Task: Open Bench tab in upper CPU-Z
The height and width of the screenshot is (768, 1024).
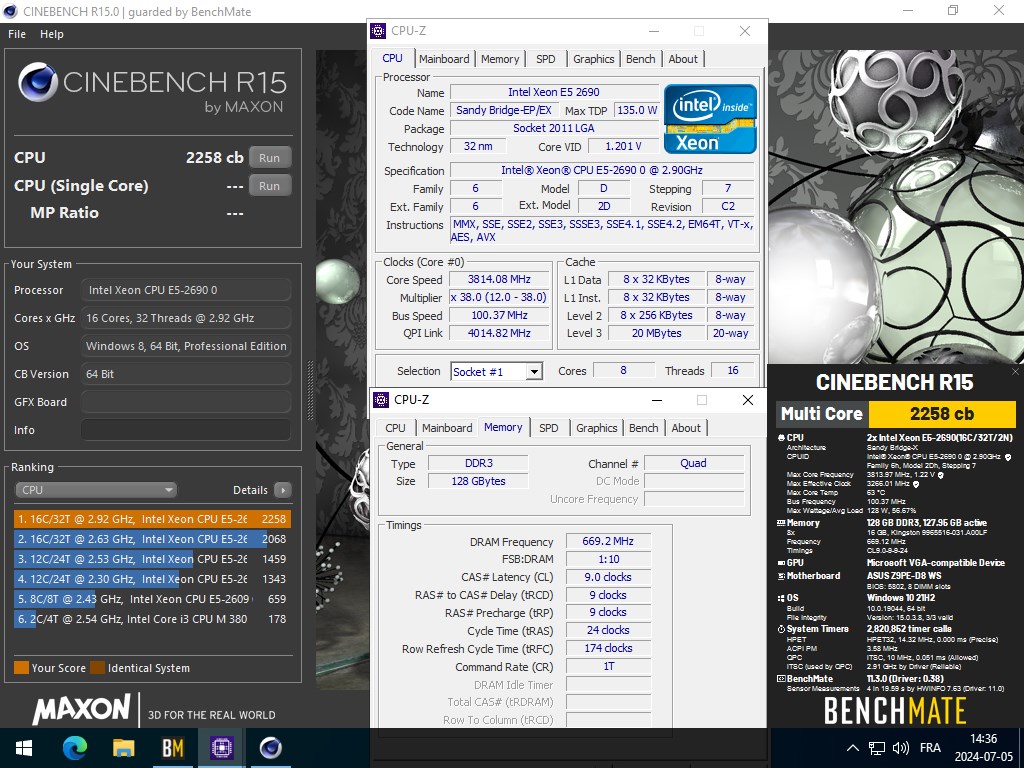Action: click(641, 59)
